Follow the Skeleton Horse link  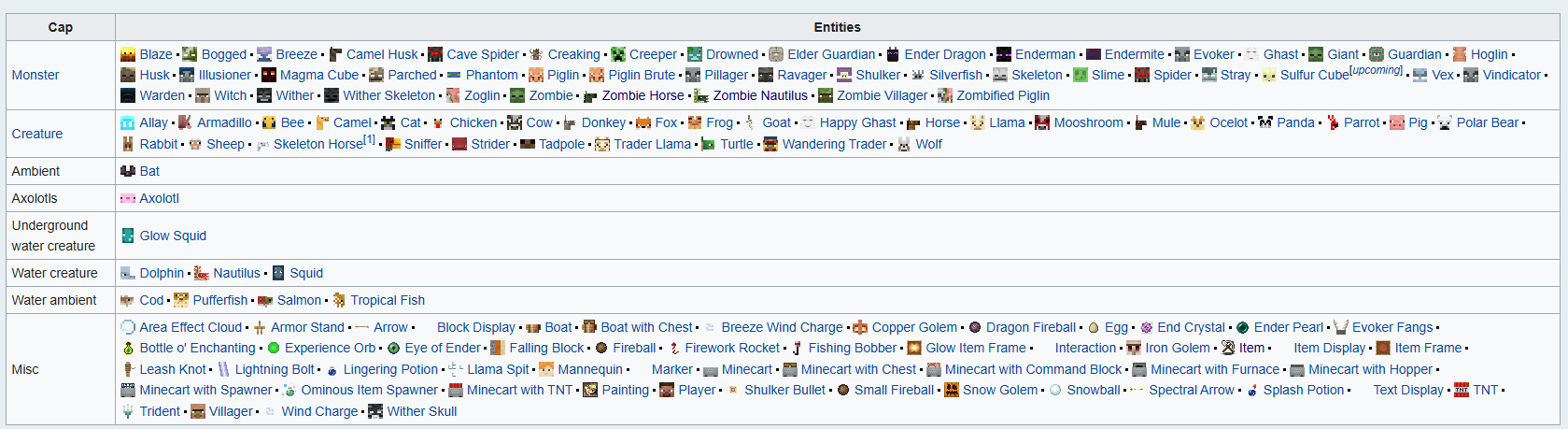click(318, 144)
